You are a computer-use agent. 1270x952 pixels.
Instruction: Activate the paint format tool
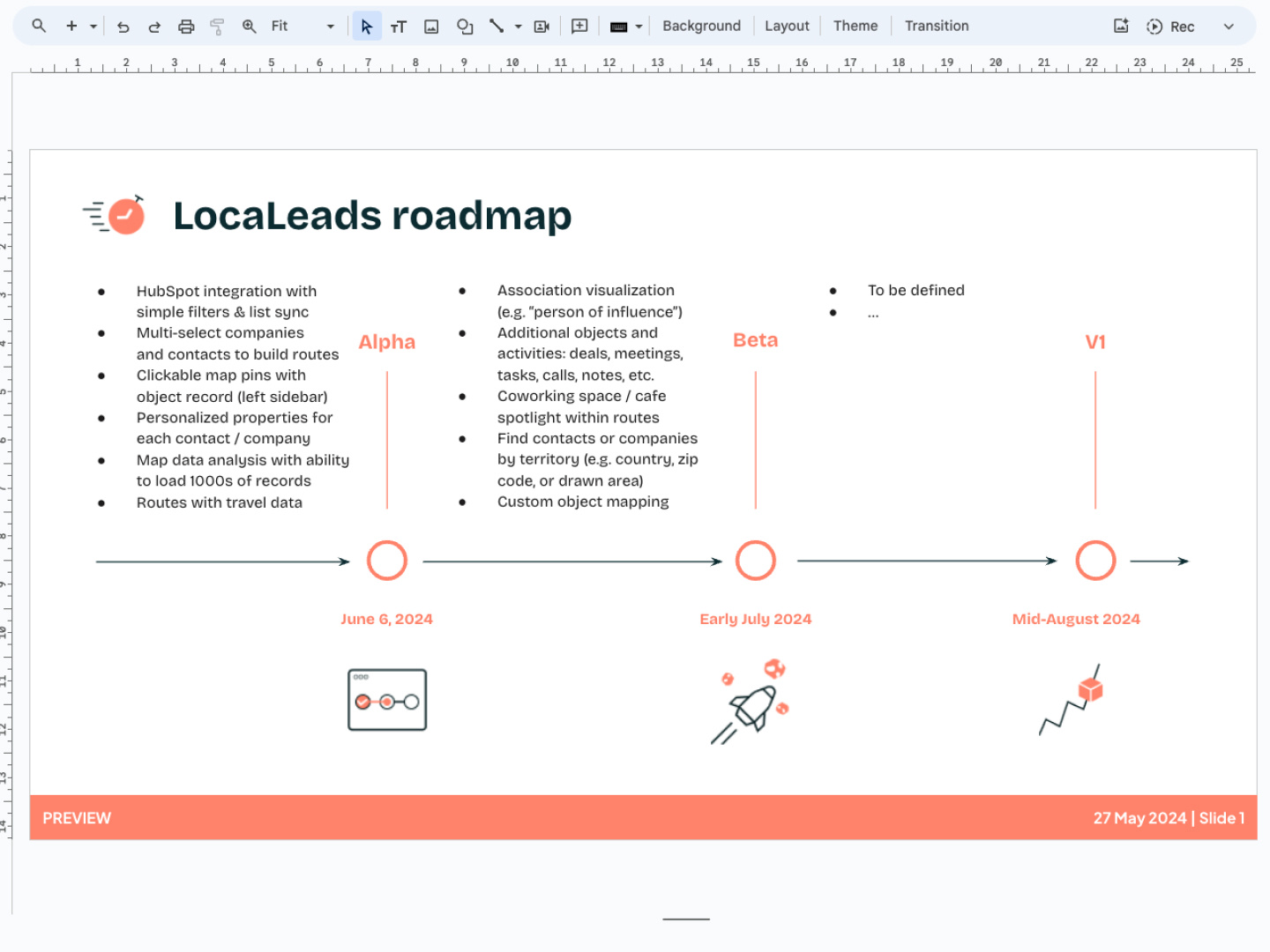[217, 26]
